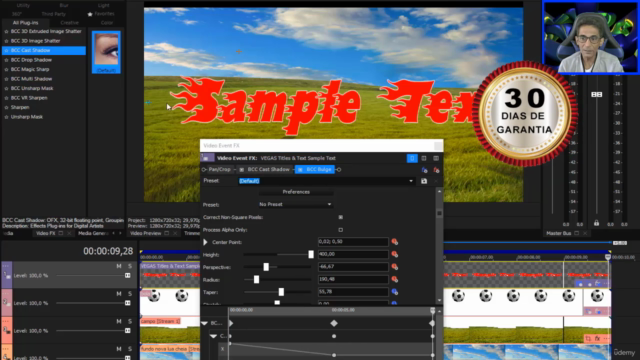Screen dimensions: 640x360
Task: Switch to the Video FX panel tab
Action: pos(46,233)
